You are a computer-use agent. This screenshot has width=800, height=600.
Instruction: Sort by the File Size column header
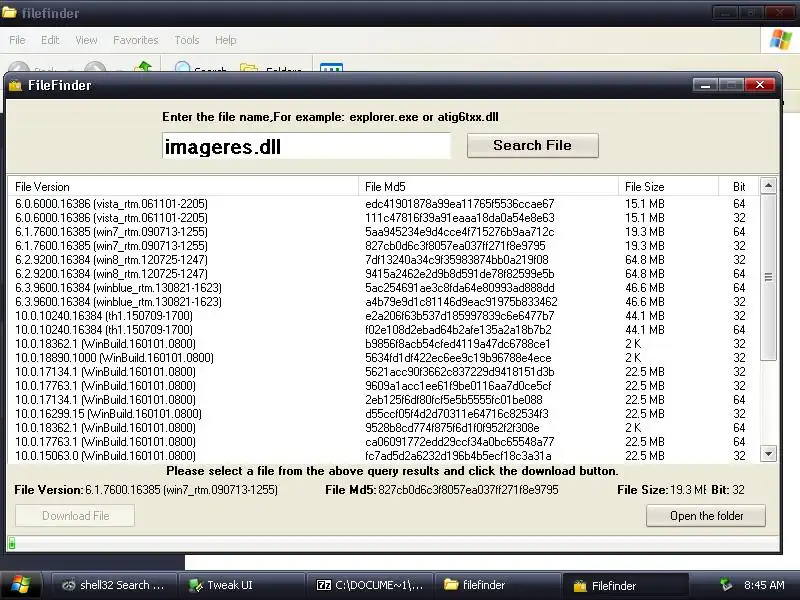(x=668, y=187)
